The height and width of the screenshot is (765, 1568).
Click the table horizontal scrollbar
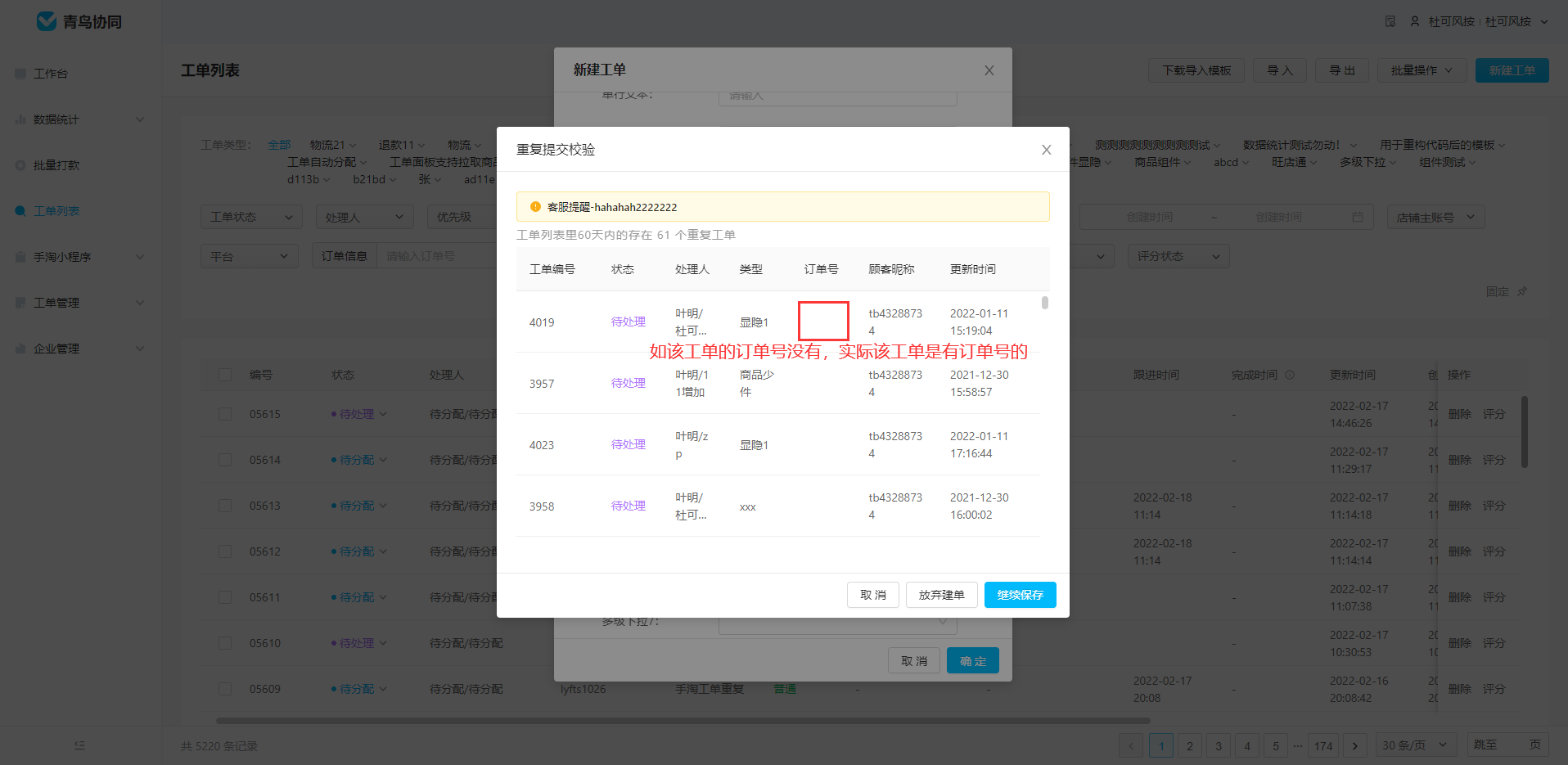point(683,721)
